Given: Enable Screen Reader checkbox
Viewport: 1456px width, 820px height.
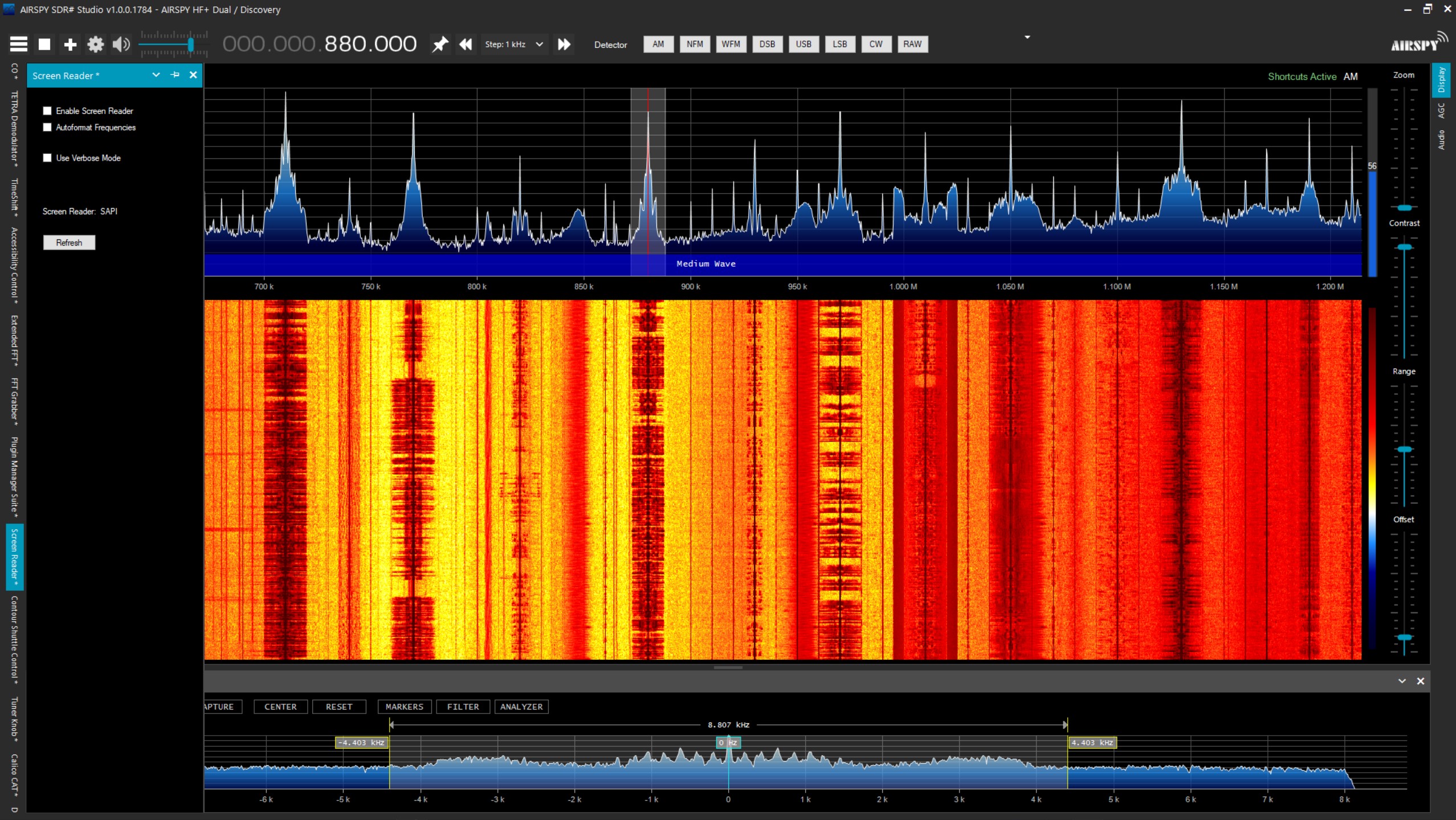Looking at the screenshot, I should point(47,111).
